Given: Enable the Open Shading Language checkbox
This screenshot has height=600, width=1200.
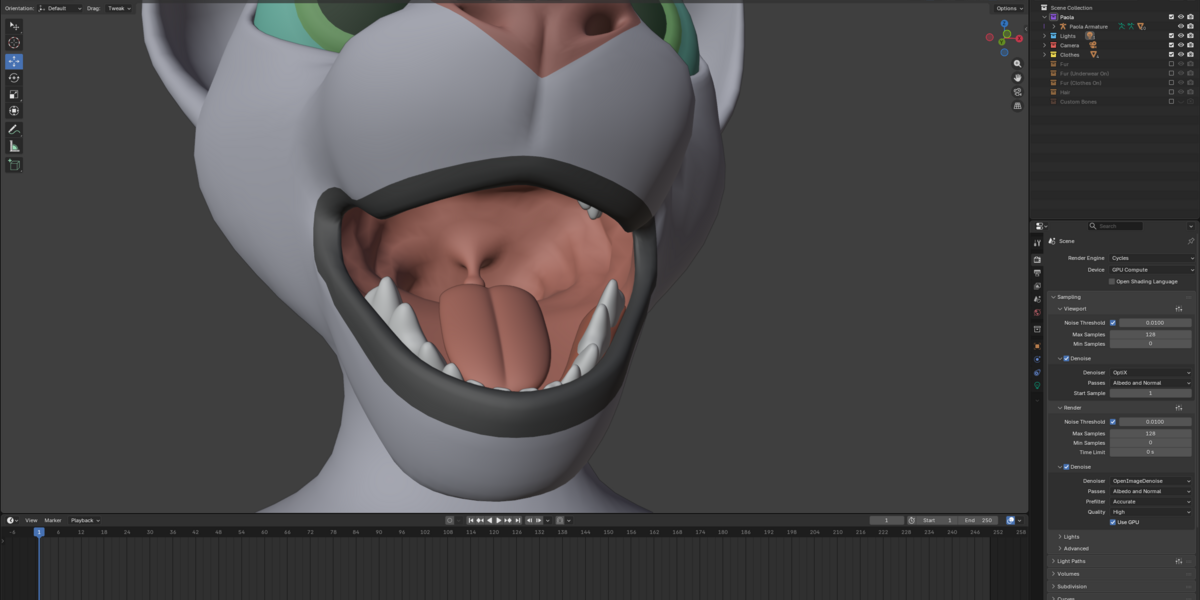Looking at the screenshot, I should coord(1112,282).
